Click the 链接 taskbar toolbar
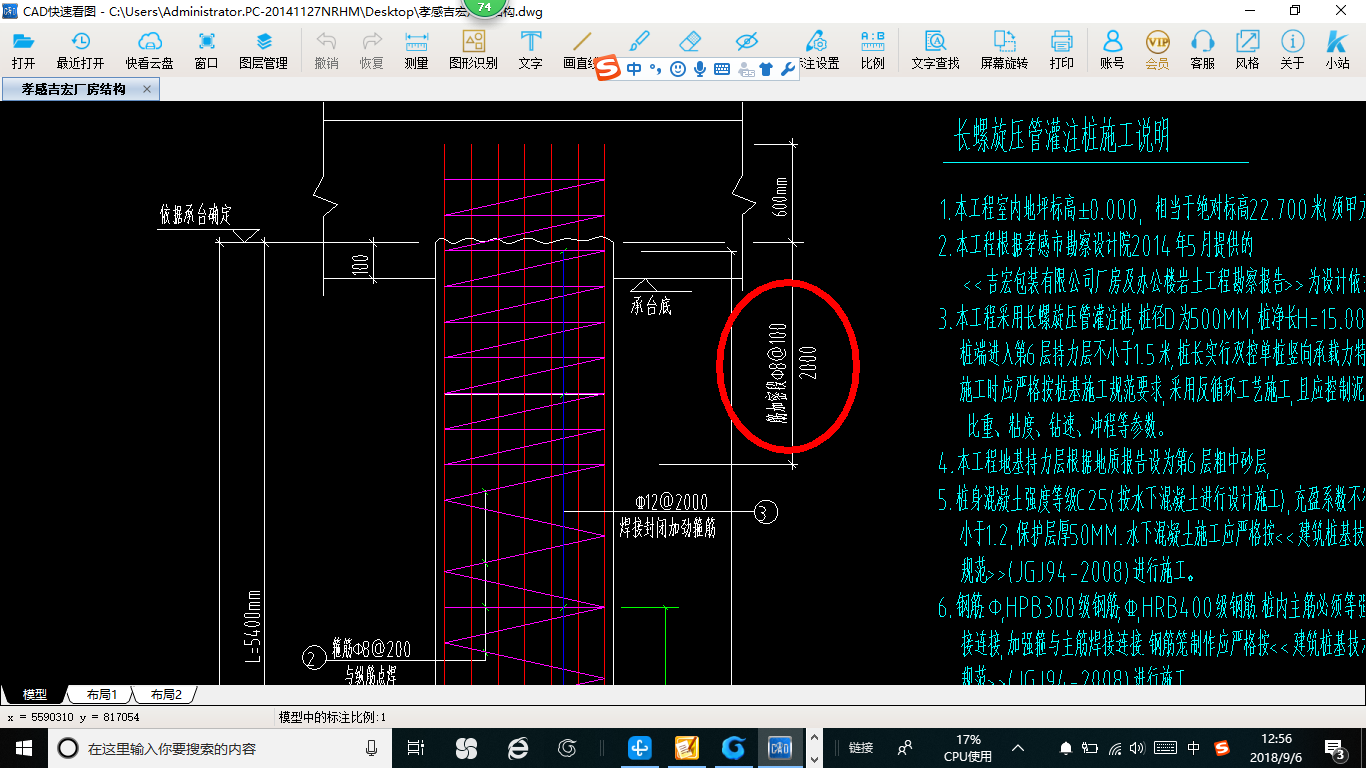Screen dimensions: 1366x768 point(860,748)
